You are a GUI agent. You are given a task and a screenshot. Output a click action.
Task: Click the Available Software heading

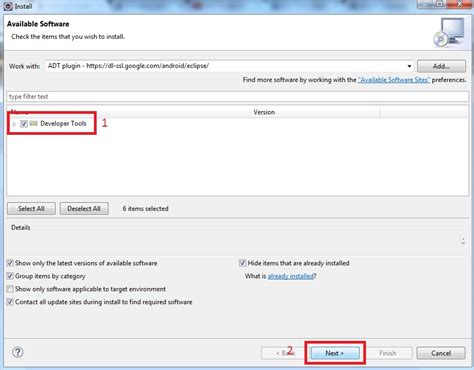(38, 24)
